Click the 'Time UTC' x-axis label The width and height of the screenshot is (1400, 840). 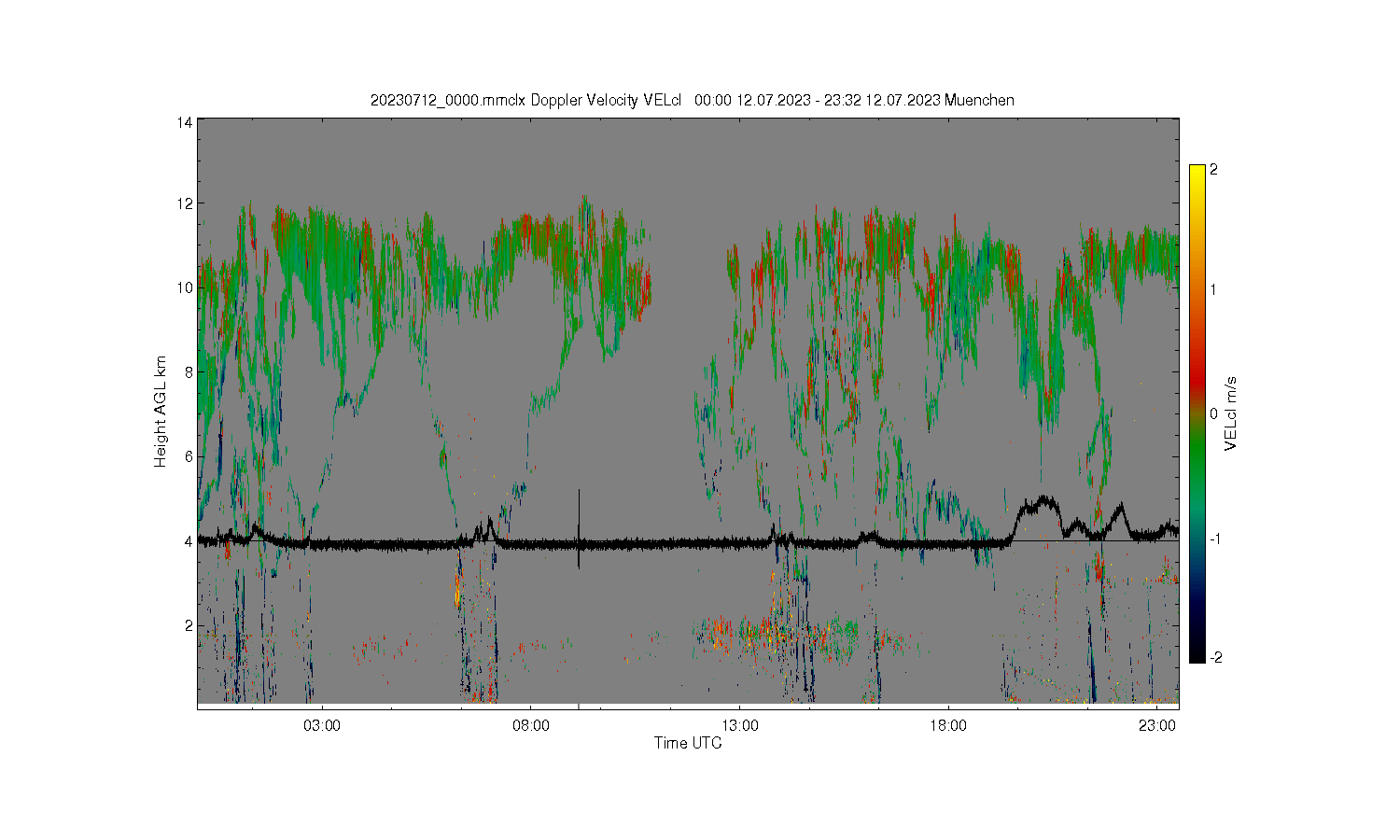(688, 743)
